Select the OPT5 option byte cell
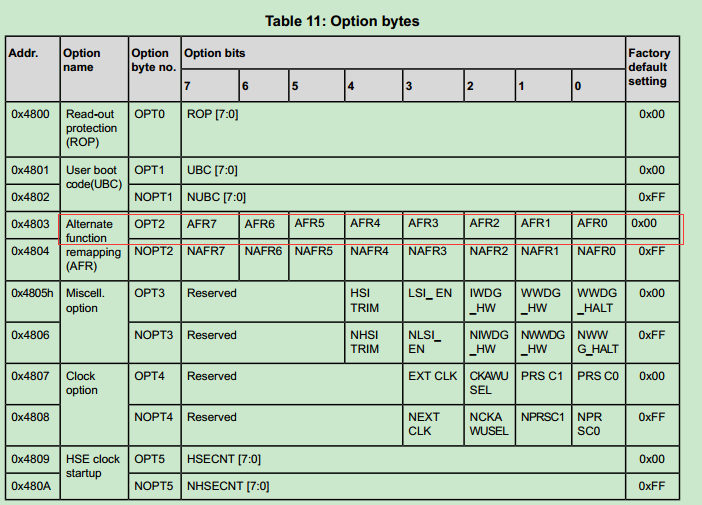The width and height of the screenshot is (702, 505). (x=150, y=459)
